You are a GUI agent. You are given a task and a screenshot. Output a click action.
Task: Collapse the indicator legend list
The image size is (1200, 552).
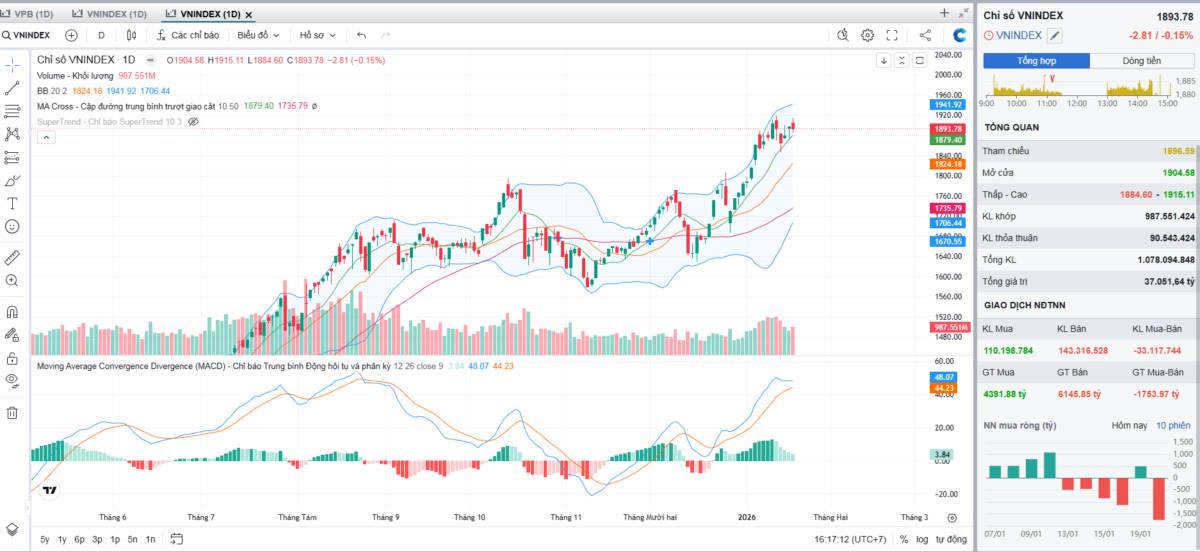pos(45,138)
